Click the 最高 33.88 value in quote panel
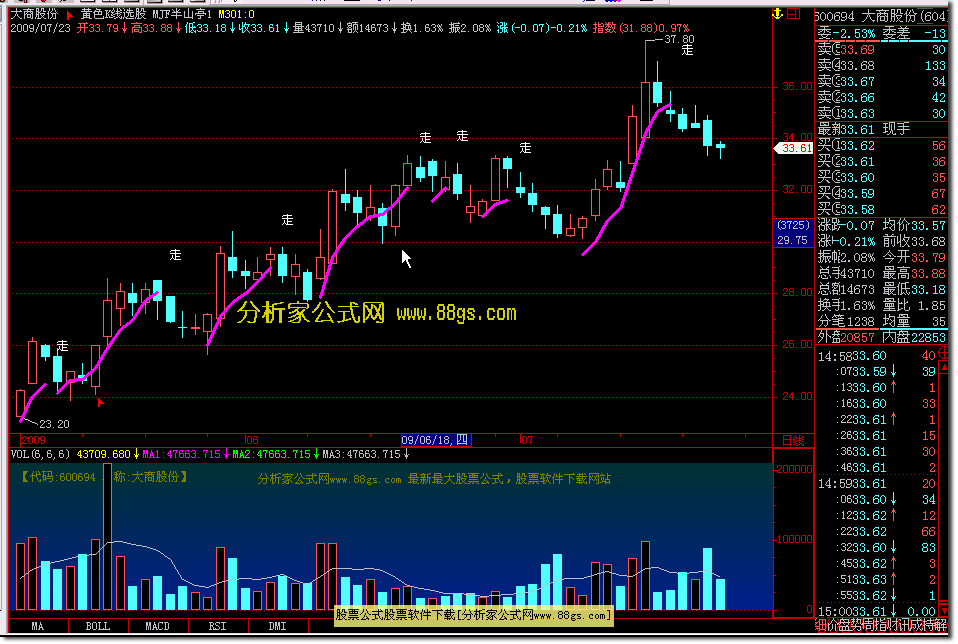The image size is (958, 644). [929, 273]
